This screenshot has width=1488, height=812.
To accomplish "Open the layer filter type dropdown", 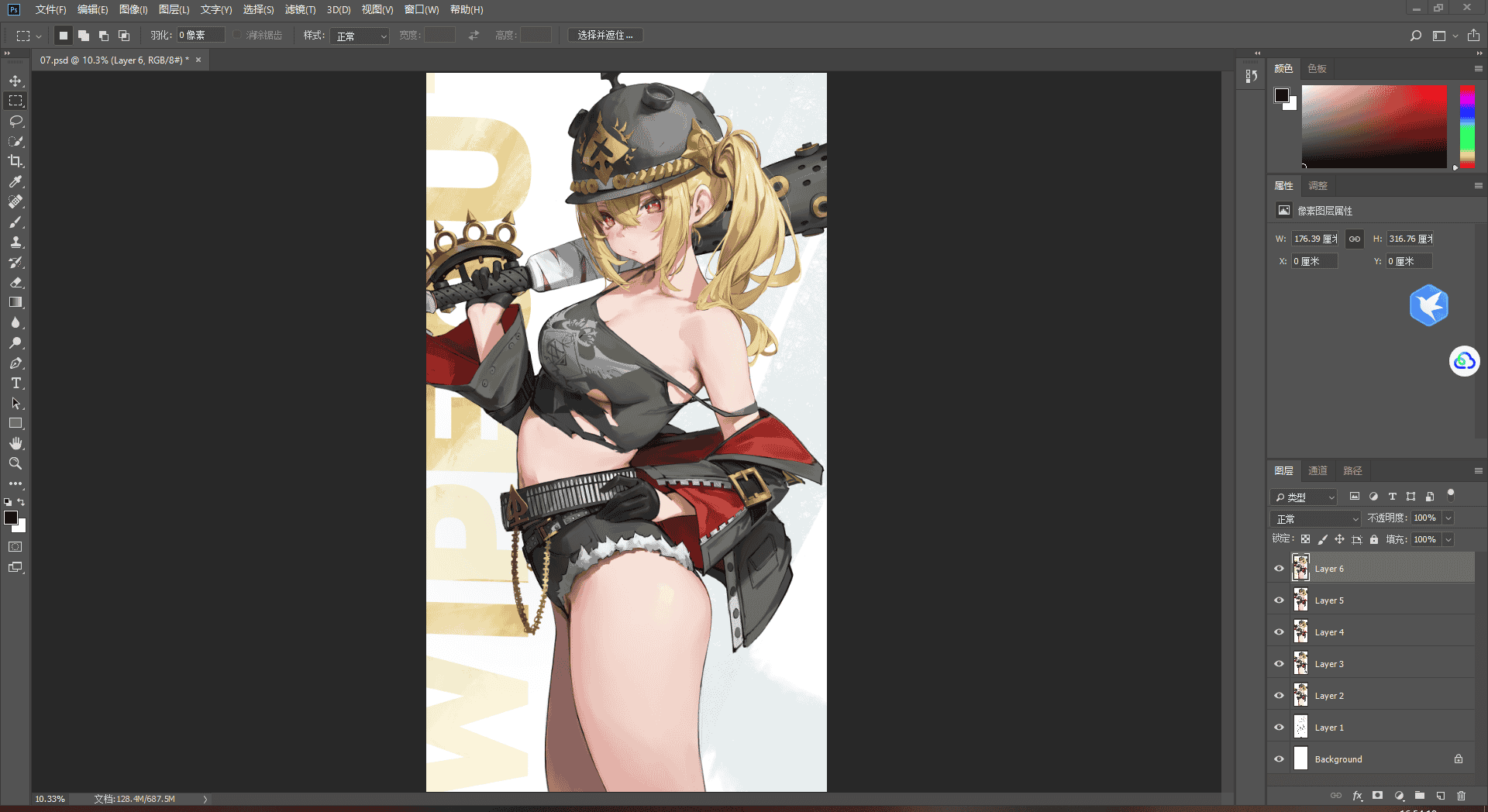I will (1305, 497).
